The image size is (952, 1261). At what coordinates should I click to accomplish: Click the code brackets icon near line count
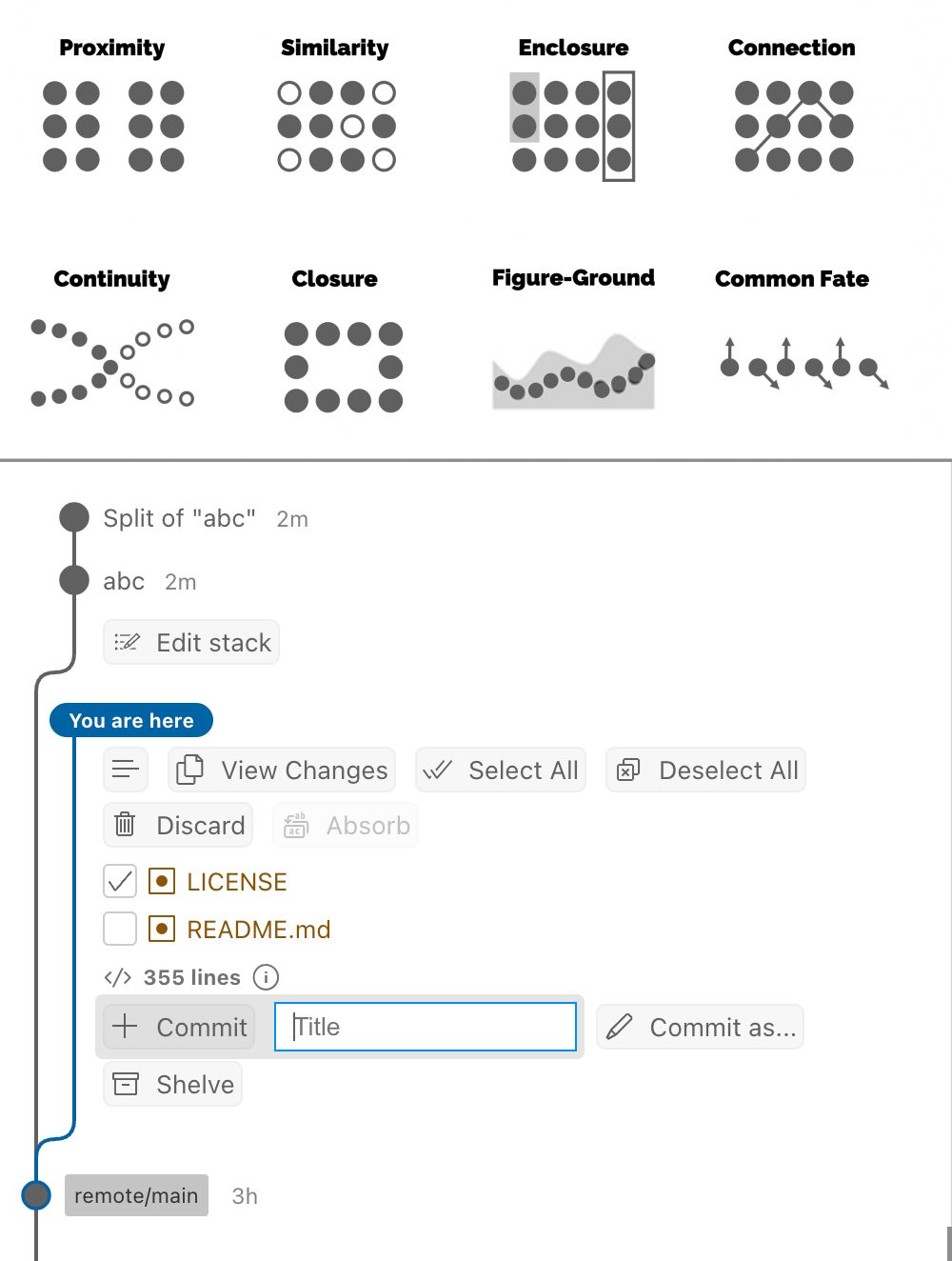[x=118, y=977]
